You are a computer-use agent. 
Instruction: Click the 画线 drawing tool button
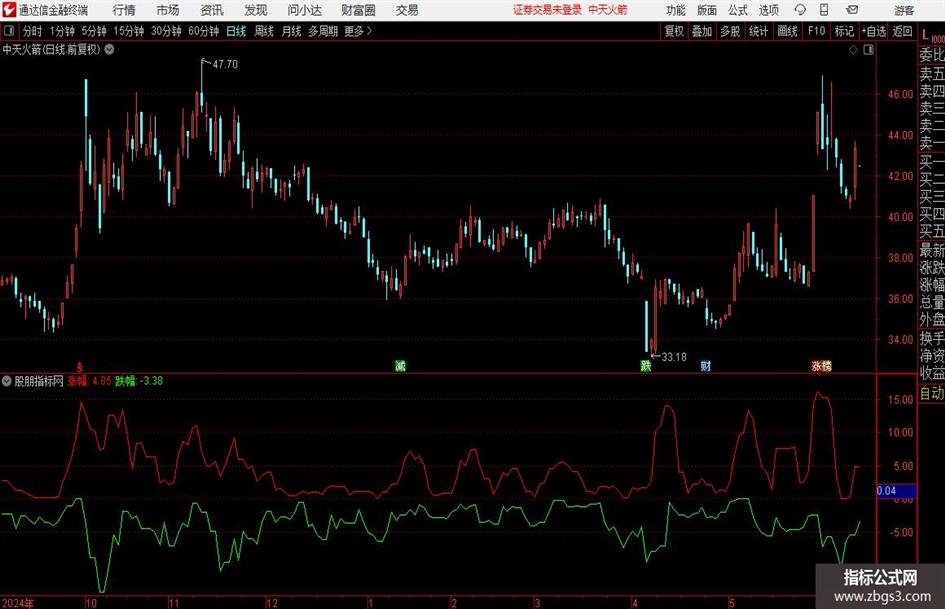pos(788,31)
